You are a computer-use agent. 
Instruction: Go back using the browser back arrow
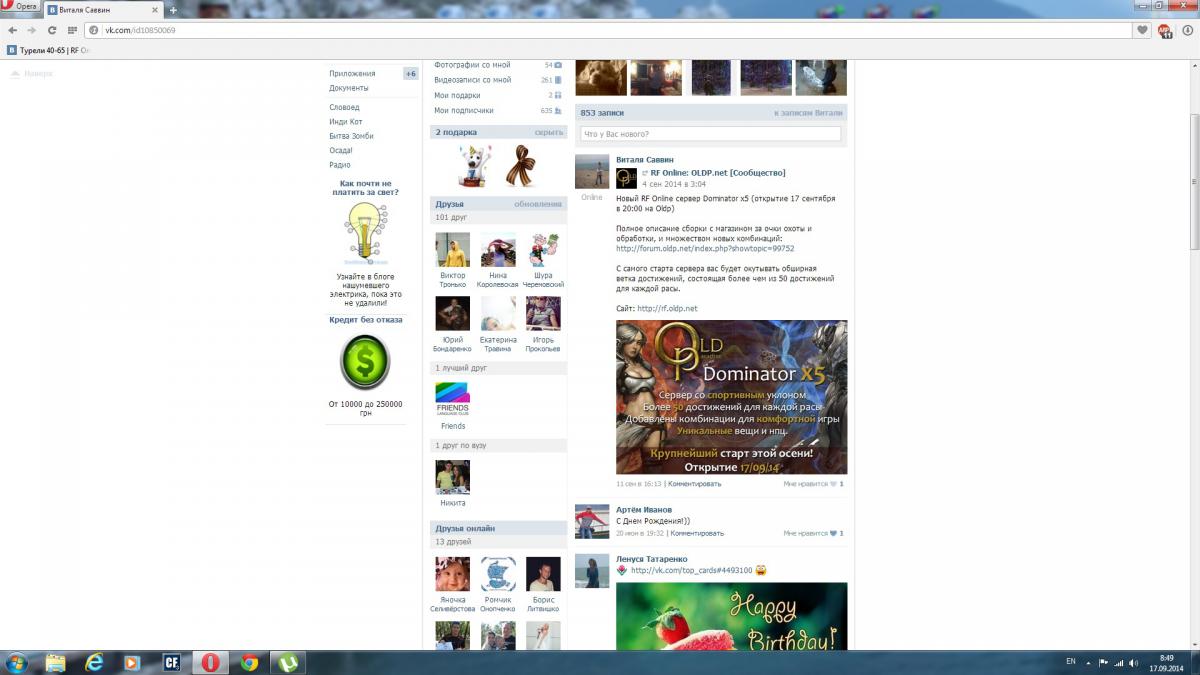click(13, 30)
